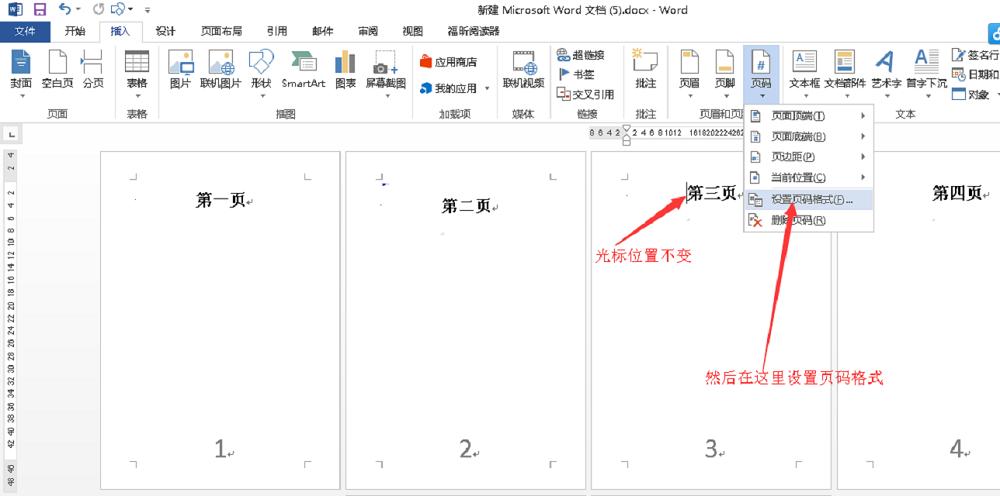Image resolution: width=1000 pixels, height=496 pixels.
Task: Open the Undo history dropdown arrow
Action: tap(78, 10)
